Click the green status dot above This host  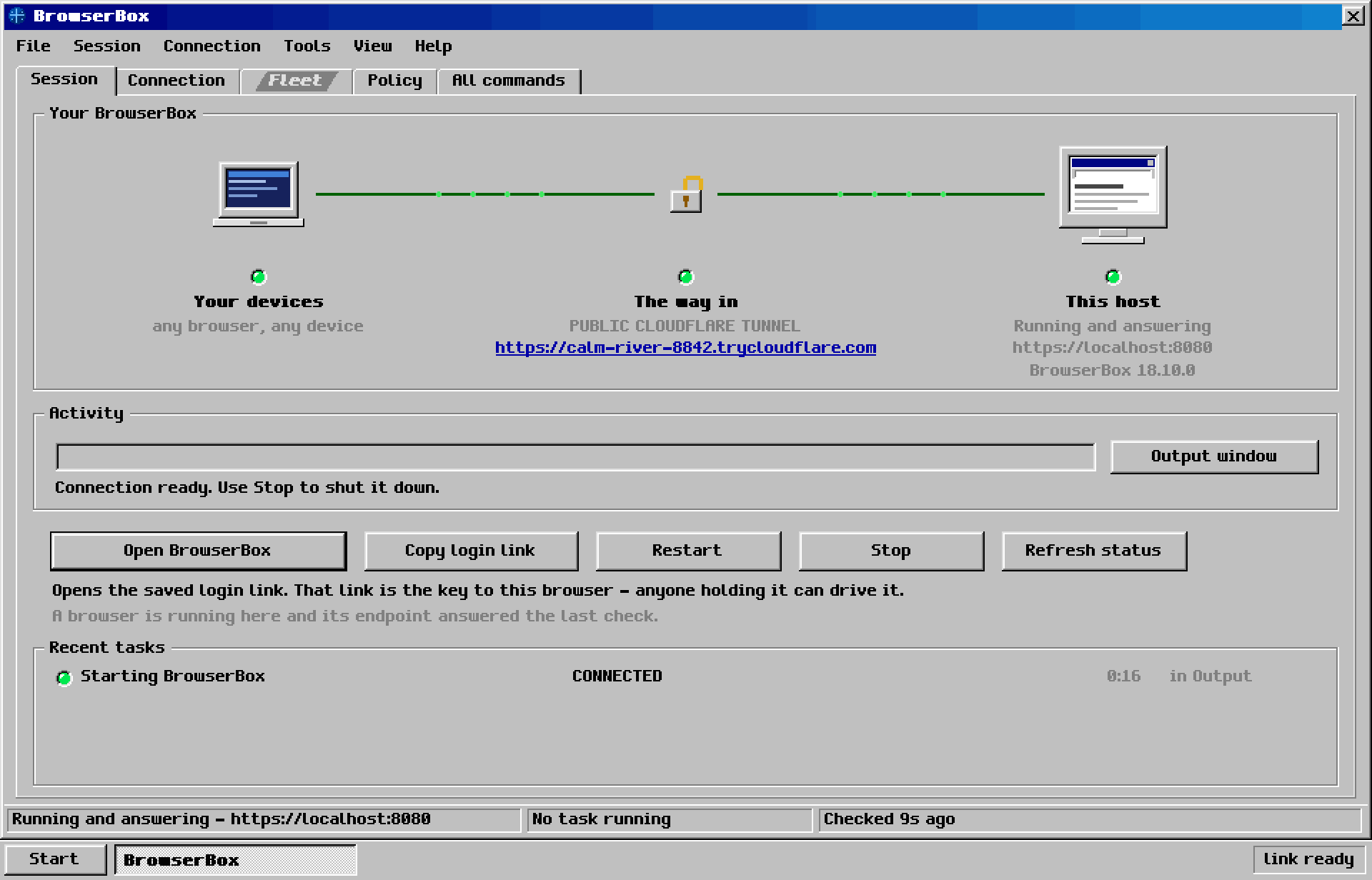click(x=1113, y=276)
